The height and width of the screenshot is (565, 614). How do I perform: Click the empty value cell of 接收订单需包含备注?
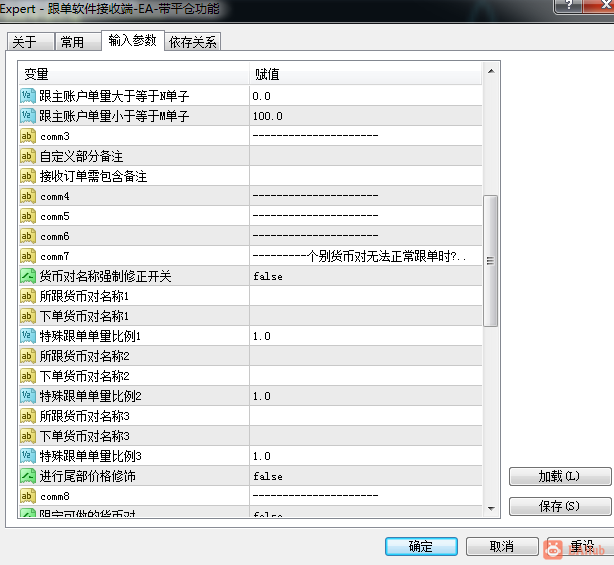coord(366,176)
